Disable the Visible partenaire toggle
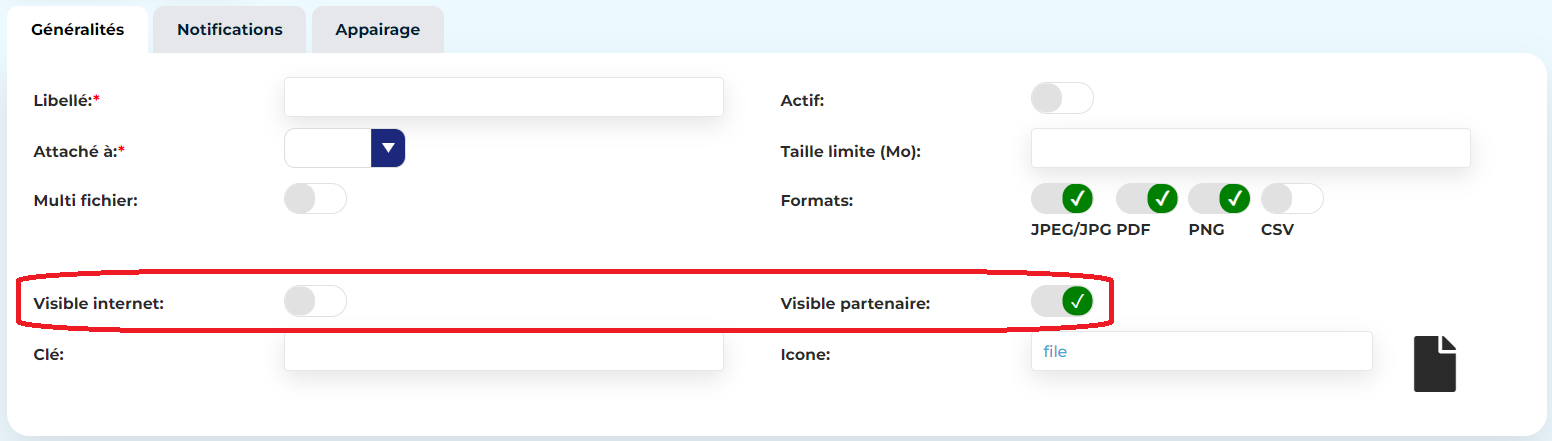Viewport: 1552px width, 441px height. pyautogui.click(x=1062, y=301)
